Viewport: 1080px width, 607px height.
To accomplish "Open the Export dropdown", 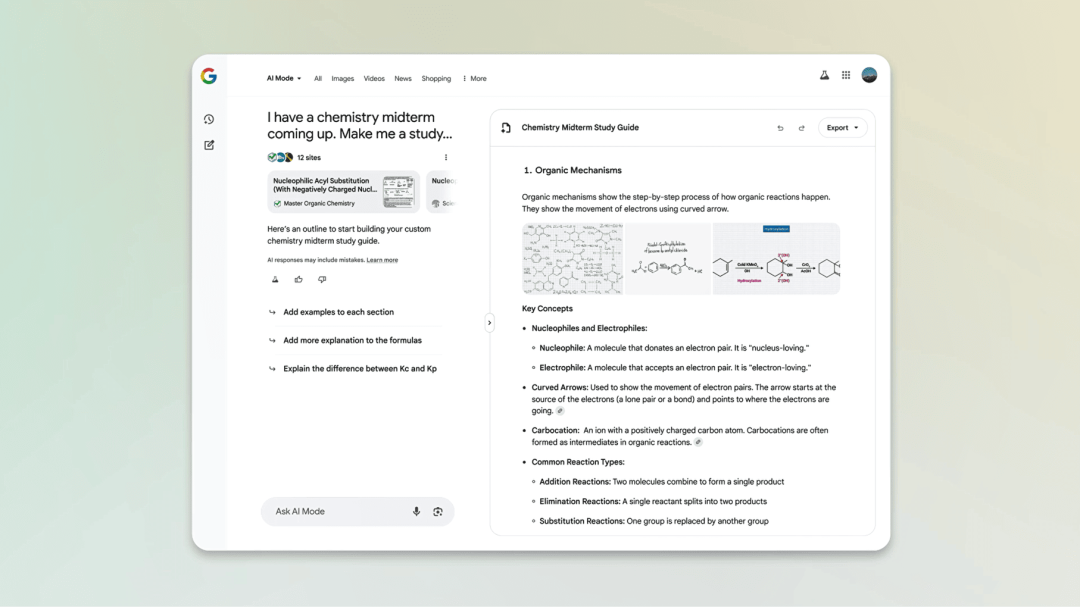I will pos(842,127).
